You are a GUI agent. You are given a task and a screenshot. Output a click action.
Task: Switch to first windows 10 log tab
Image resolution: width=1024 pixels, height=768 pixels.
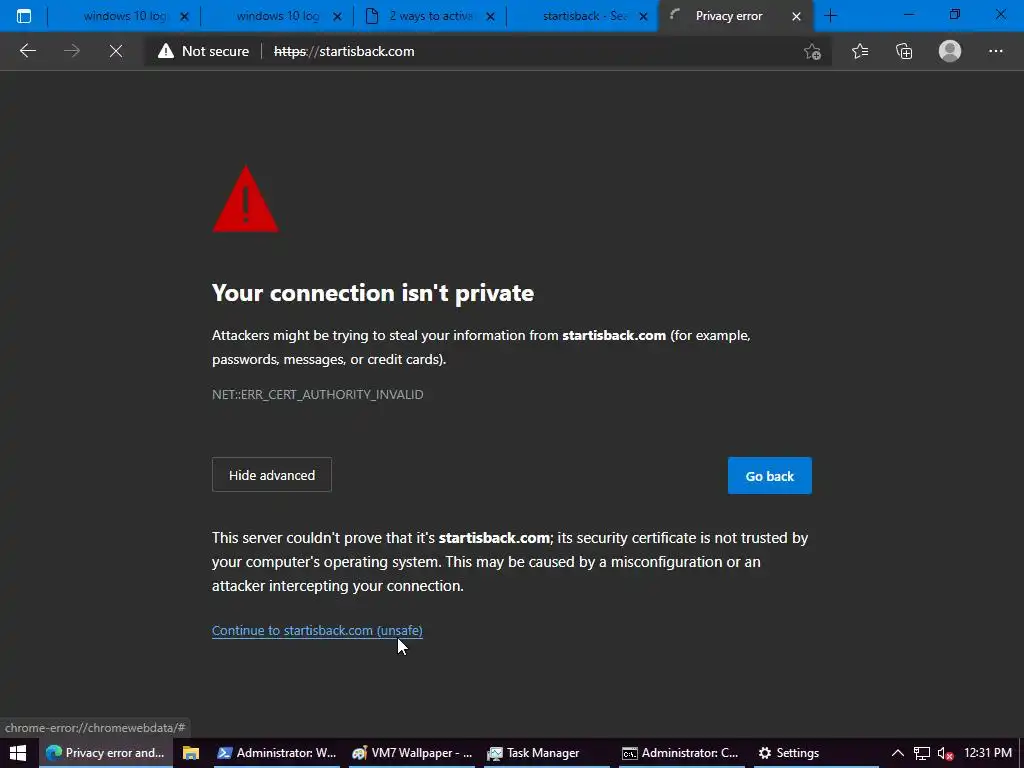click(124, 16)
